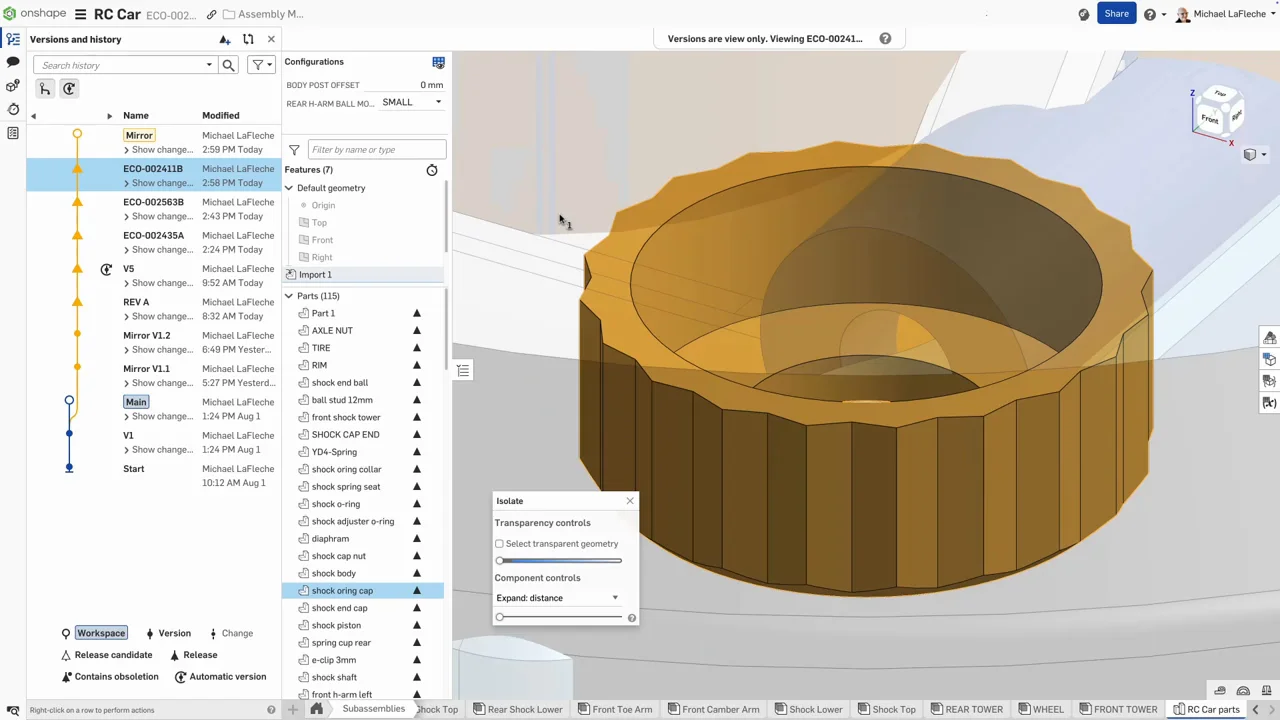Enable Select transparent geometry checkbox

tap(500, 544)
